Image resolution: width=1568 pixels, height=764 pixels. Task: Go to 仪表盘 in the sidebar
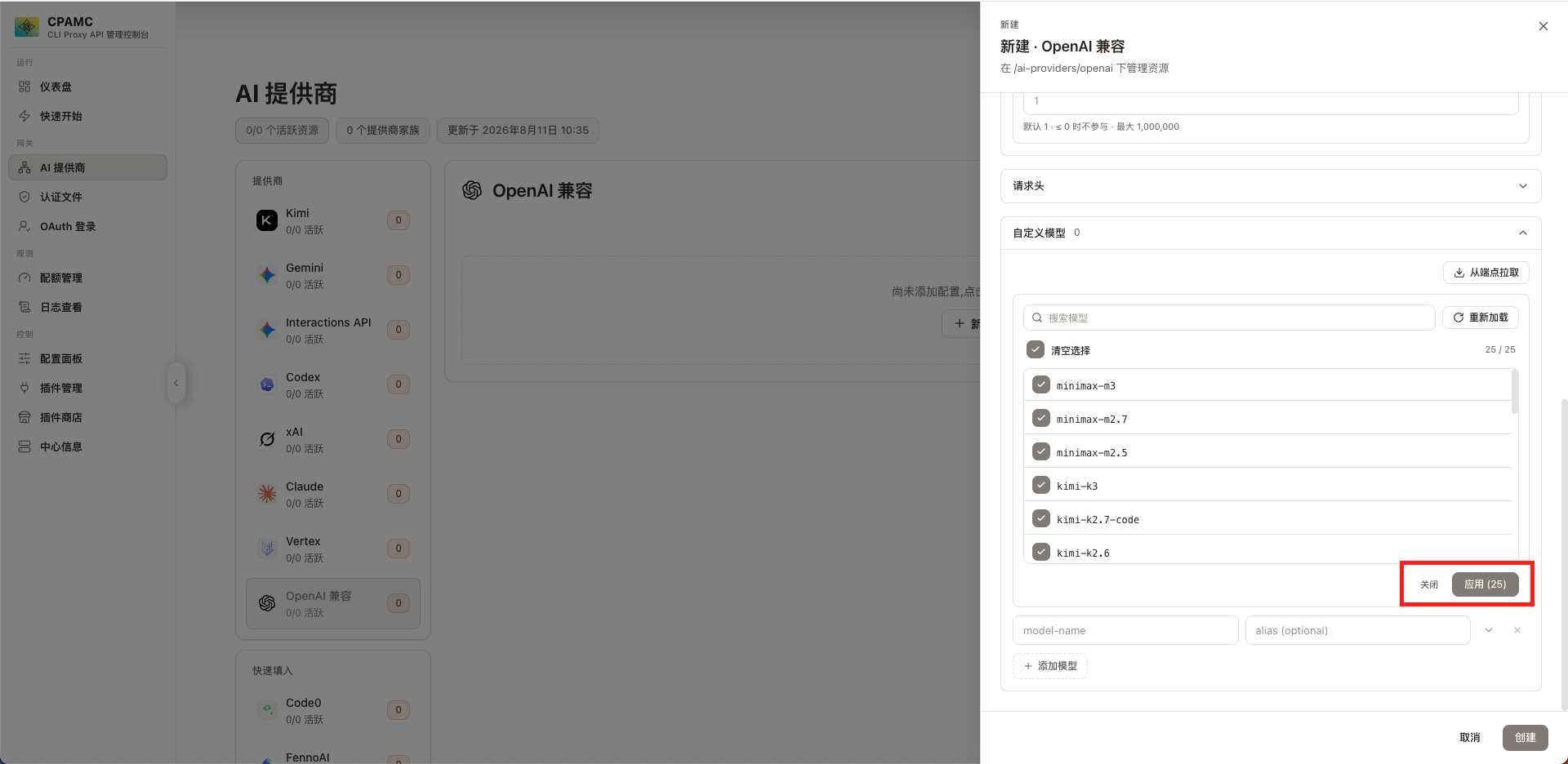coord(87,87)
